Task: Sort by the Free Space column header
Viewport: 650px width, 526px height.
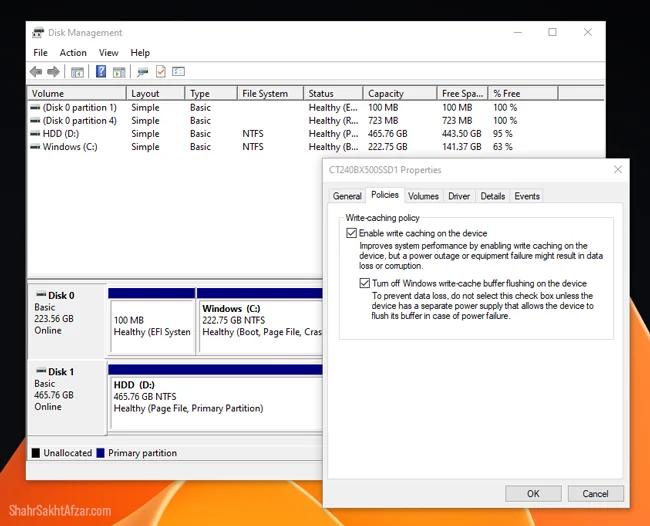Action: (x=463, y=94)
